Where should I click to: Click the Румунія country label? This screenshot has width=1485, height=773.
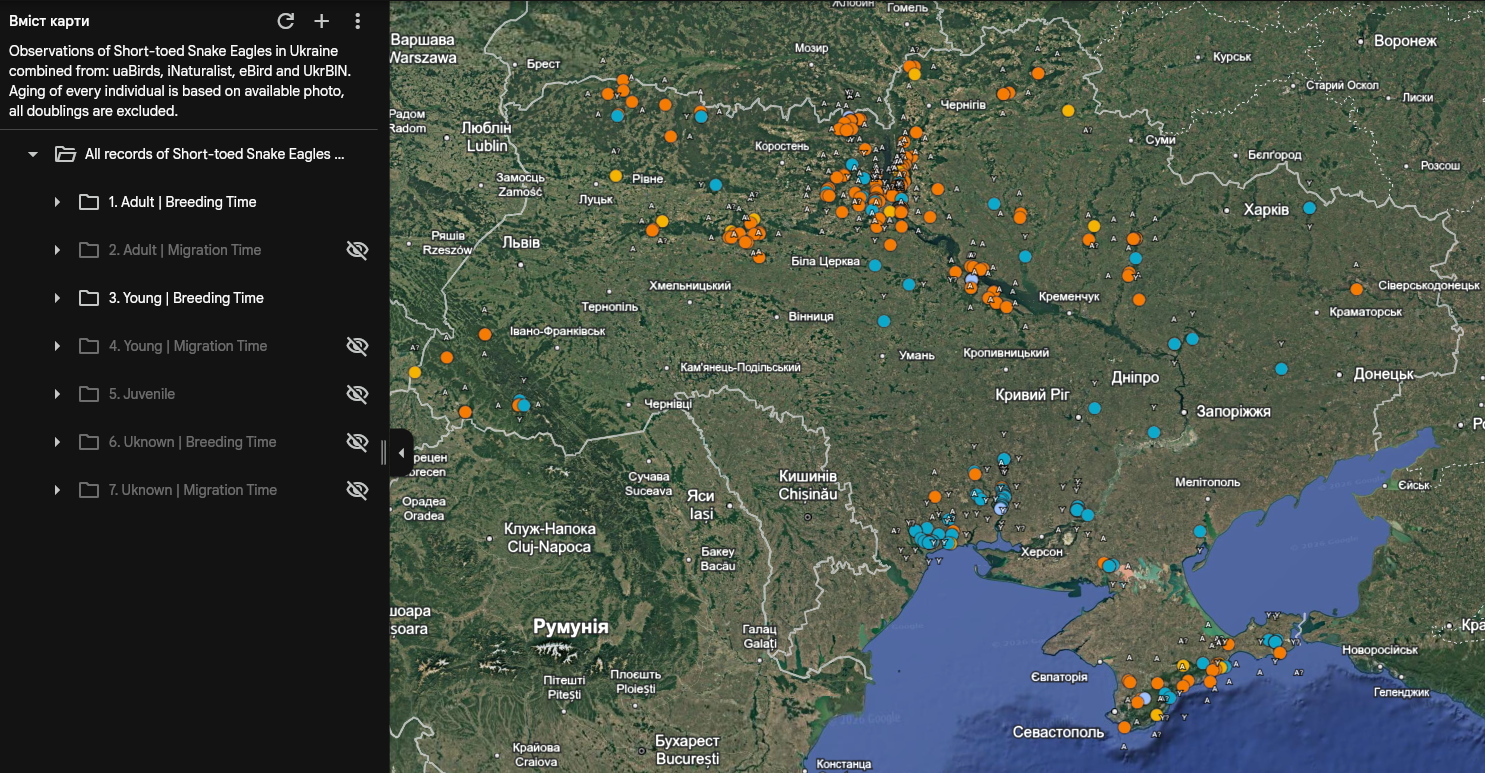click(570, 627)
